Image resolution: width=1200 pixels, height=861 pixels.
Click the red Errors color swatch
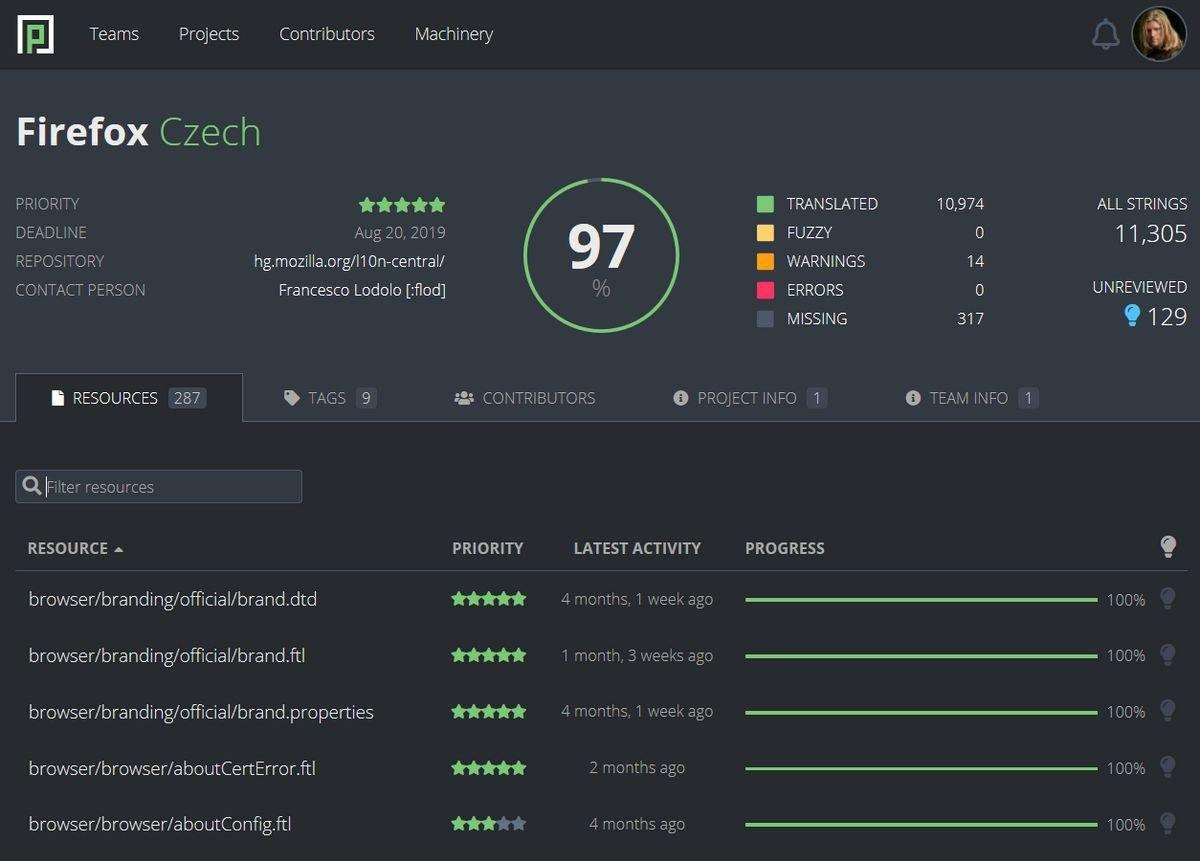click(x=765, y=290)
